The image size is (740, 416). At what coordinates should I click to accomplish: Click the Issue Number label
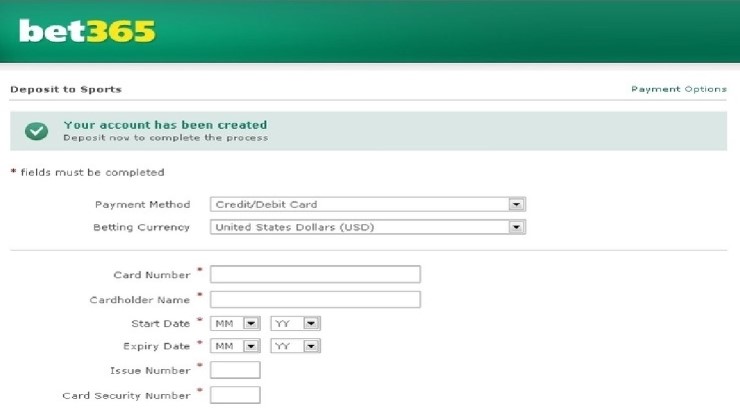coord(150,371)
